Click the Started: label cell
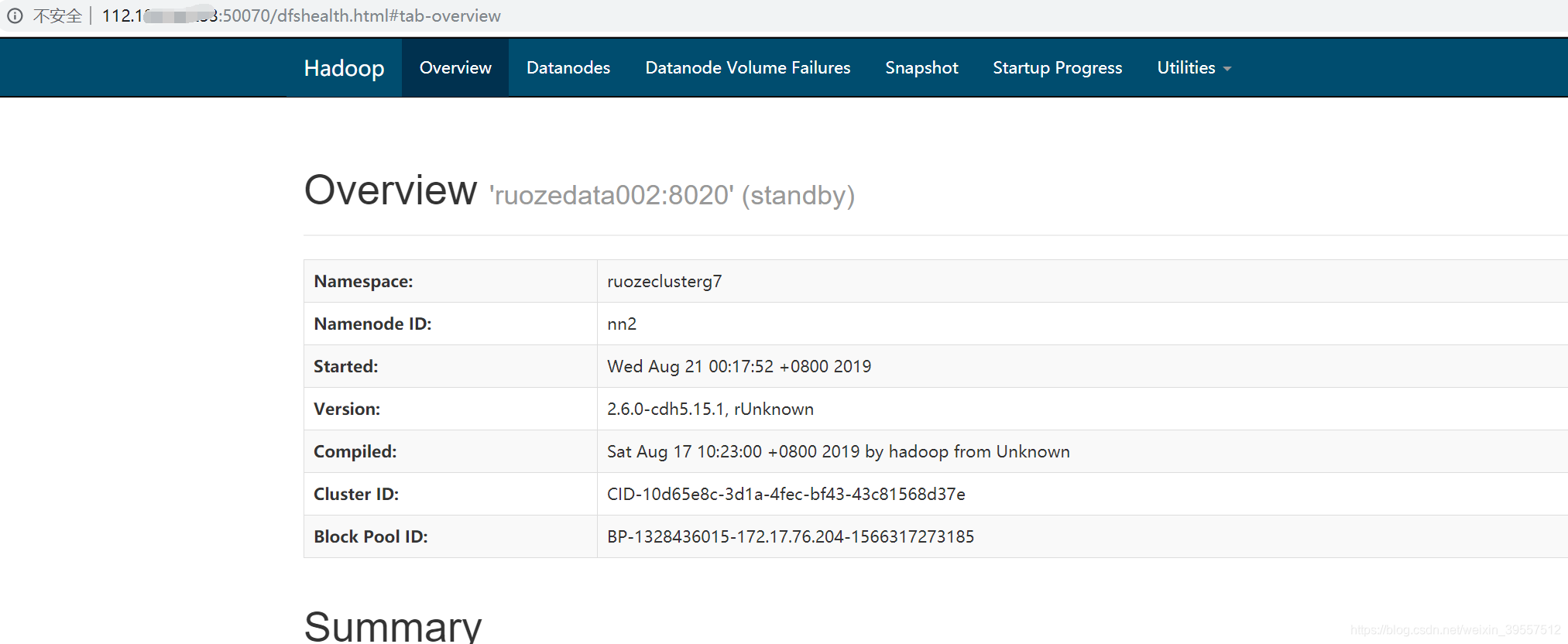Viewport: 1568px width, 644px height. coord(451,366)
